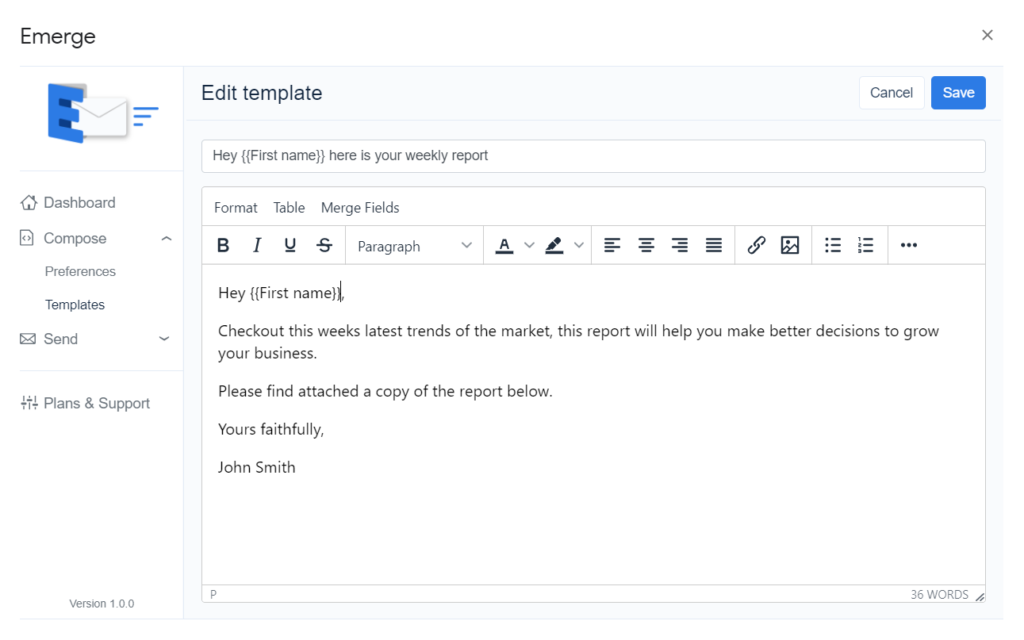
Task: Cancel editing the template
Action: click(x=891, y=93)
